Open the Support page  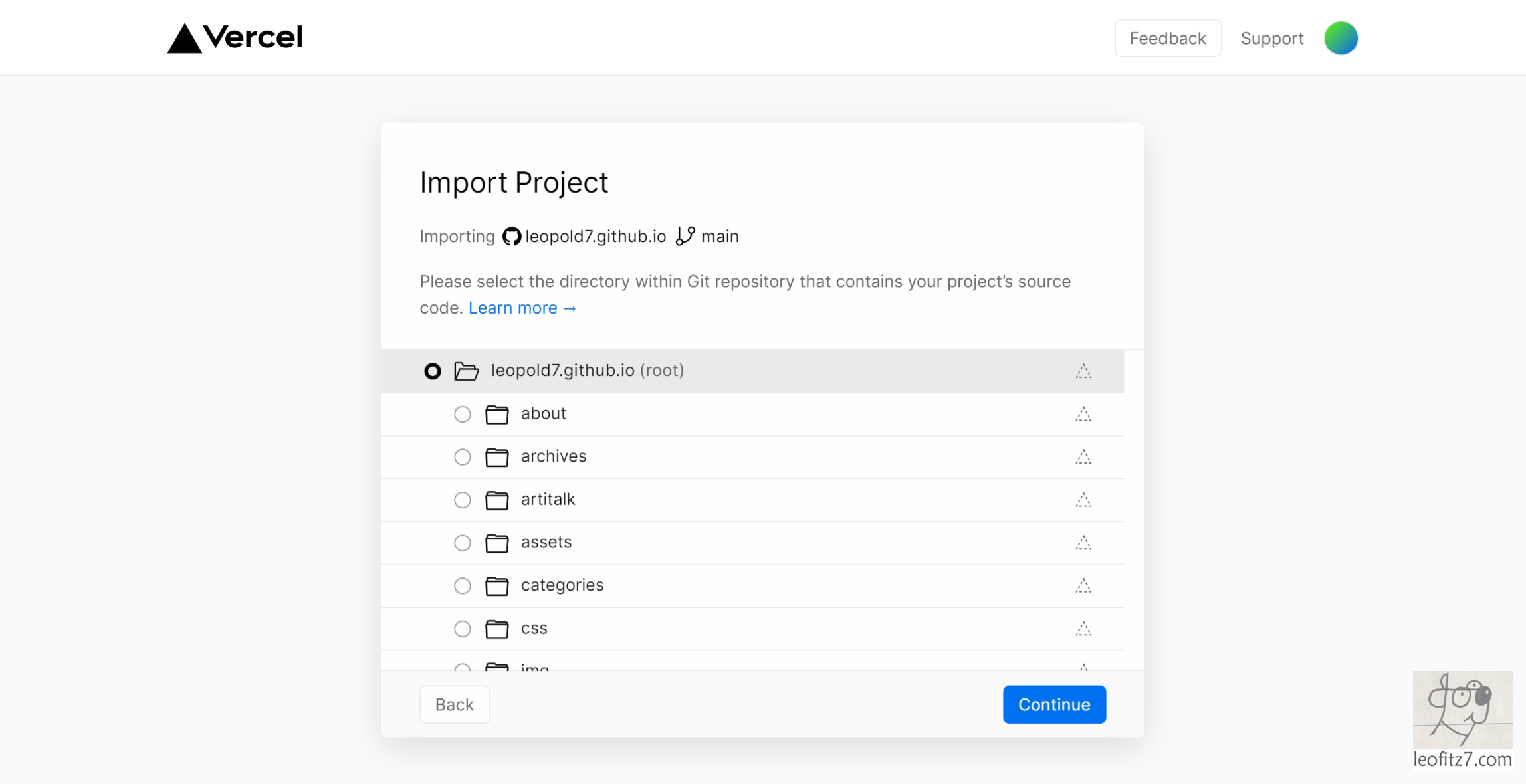pos(1271,39)
